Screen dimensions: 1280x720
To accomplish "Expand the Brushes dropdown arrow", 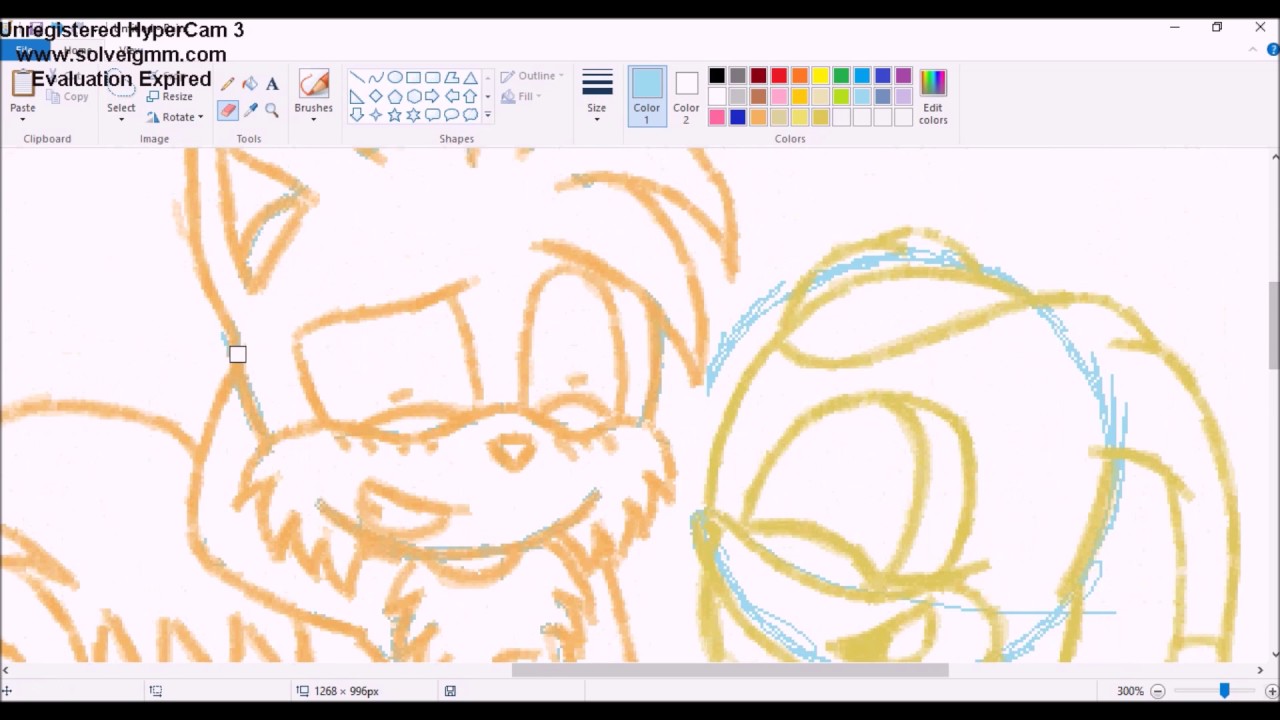I will pos(313,119).
